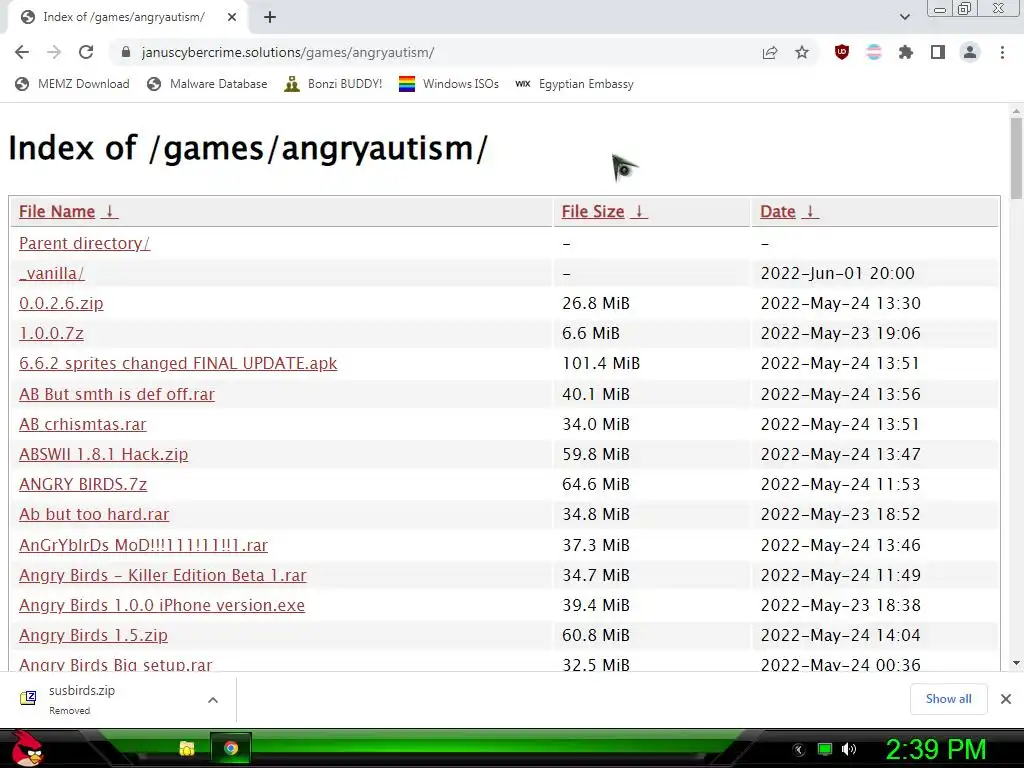Click the Chrome taskbar icon
The width and height of the screenshot is (1024, 768).
coord(231,748)
